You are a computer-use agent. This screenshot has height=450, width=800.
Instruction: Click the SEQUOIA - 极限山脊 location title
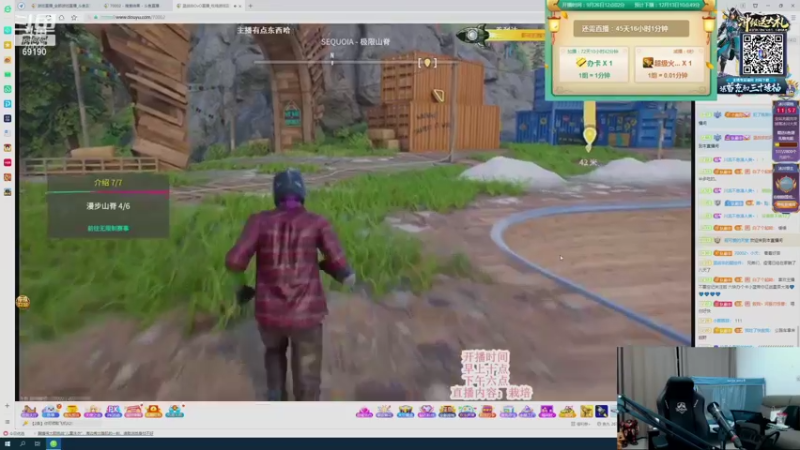click(x=356, y=41)
